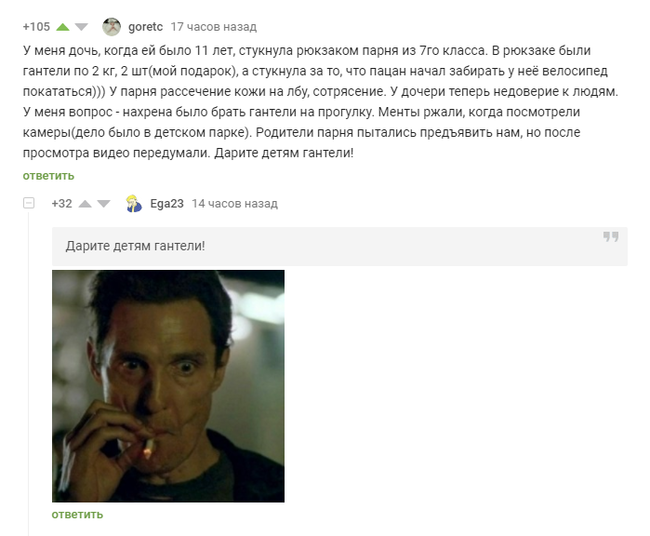The width and height of the screenshot is (650, 536).
Task: Downvote Ega23's reply
Action: pyautogui.click(x=104, y=204)
